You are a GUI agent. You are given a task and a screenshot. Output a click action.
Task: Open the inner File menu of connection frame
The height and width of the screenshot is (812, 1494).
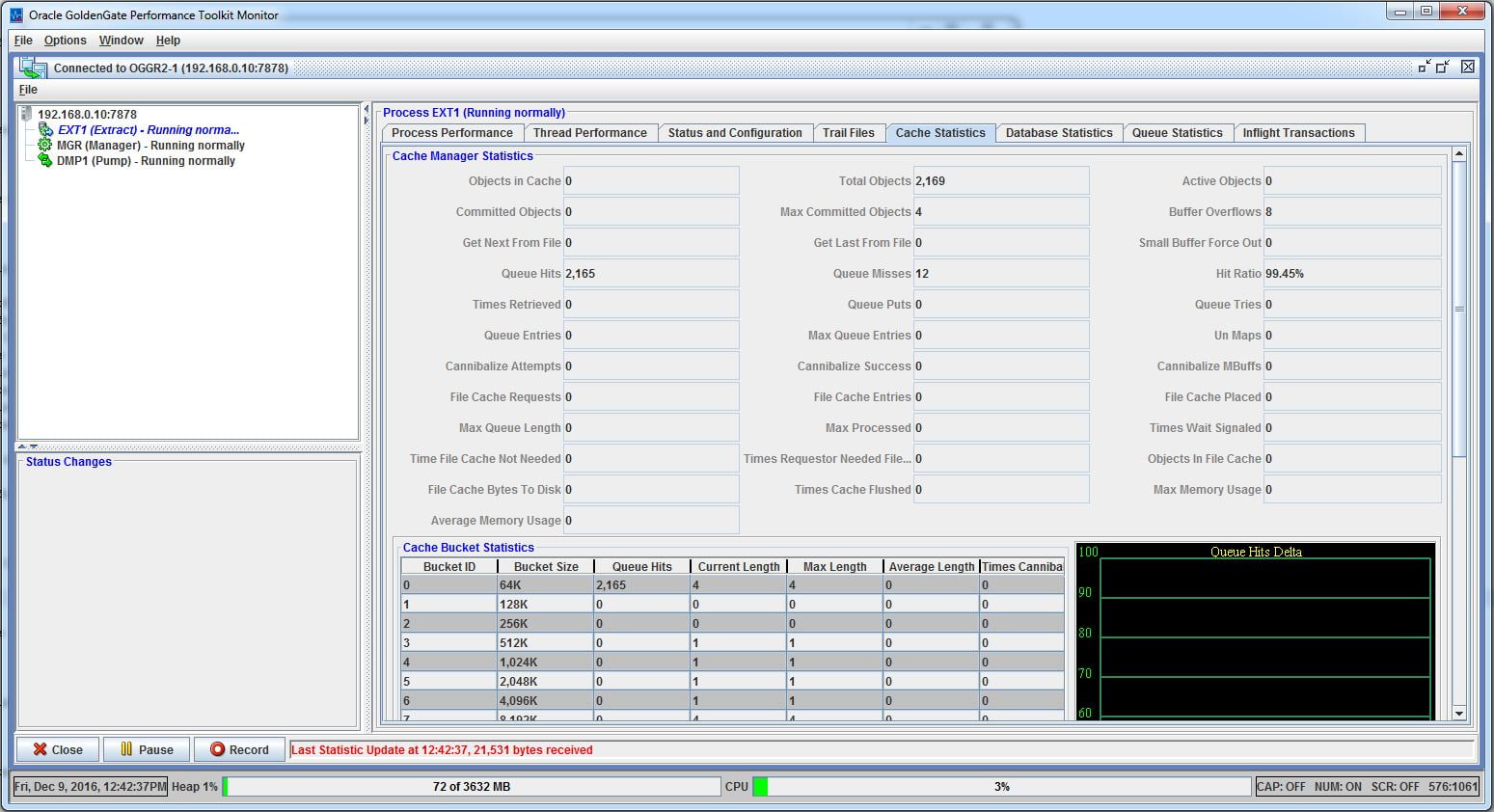[28, 90]
